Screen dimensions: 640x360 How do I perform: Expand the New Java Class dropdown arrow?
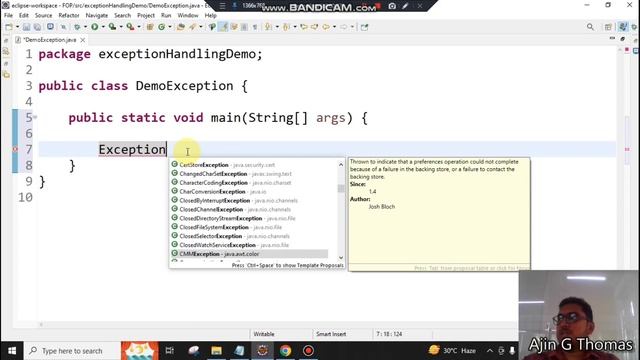170,27
